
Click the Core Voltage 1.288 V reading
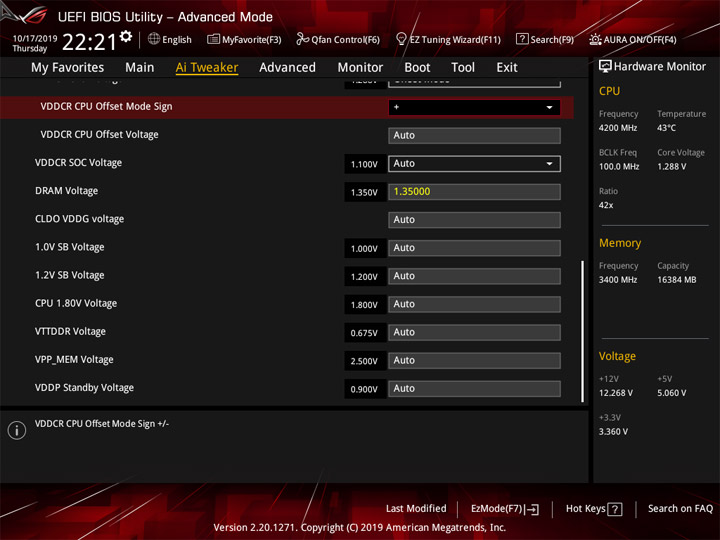pyautogui.click(x=672, y=167)
